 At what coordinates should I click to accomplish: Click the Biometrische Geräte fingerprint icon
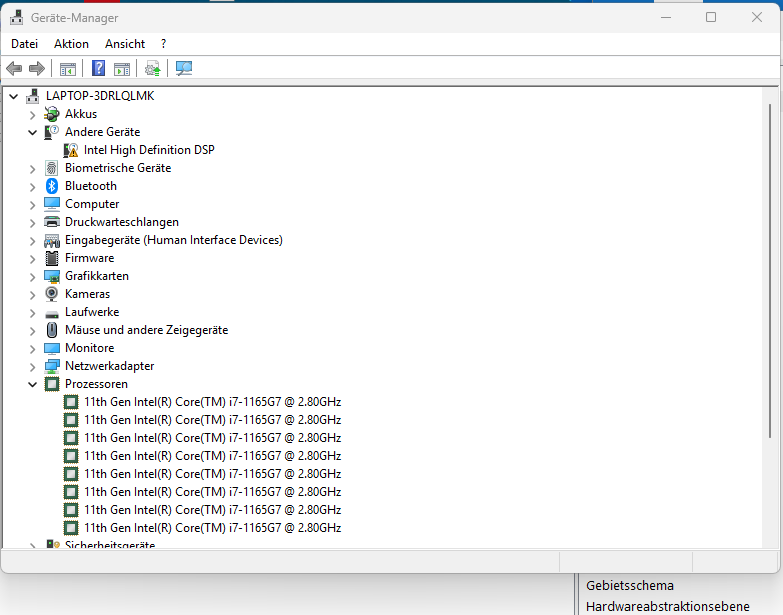(x=51, y=168)
